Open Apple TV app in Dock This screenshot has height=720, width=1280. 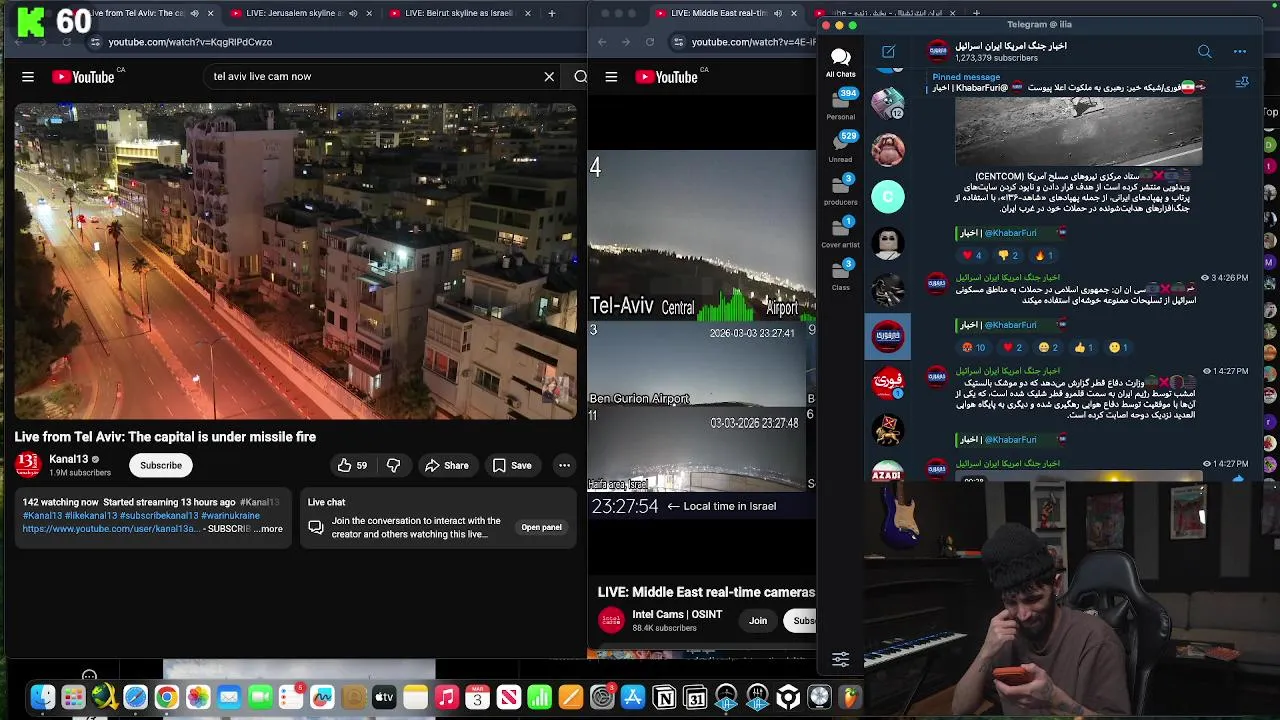click(384, 697)
